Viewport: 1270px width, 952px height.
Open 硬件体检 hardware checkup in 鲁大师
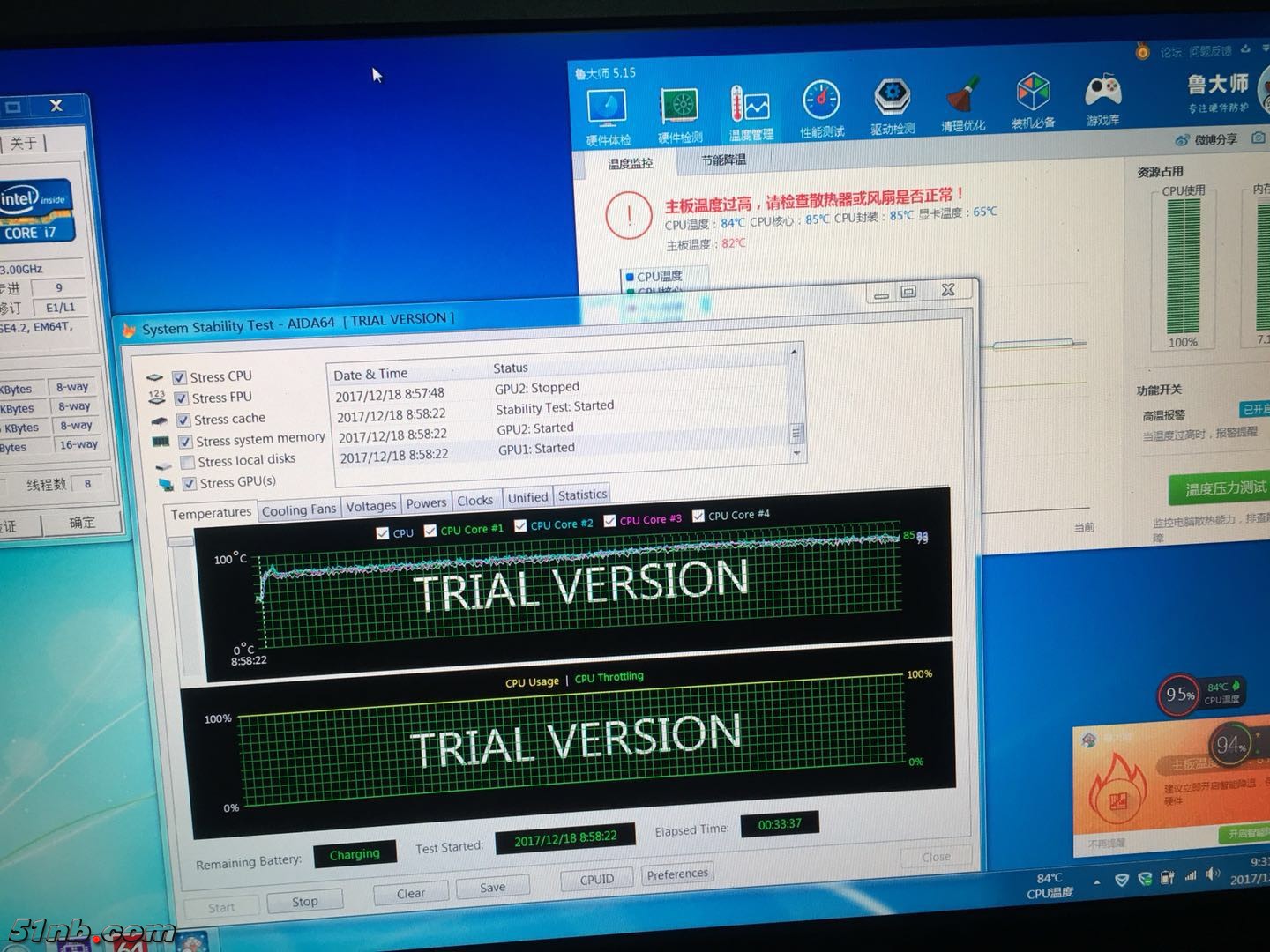coord(608,118)
